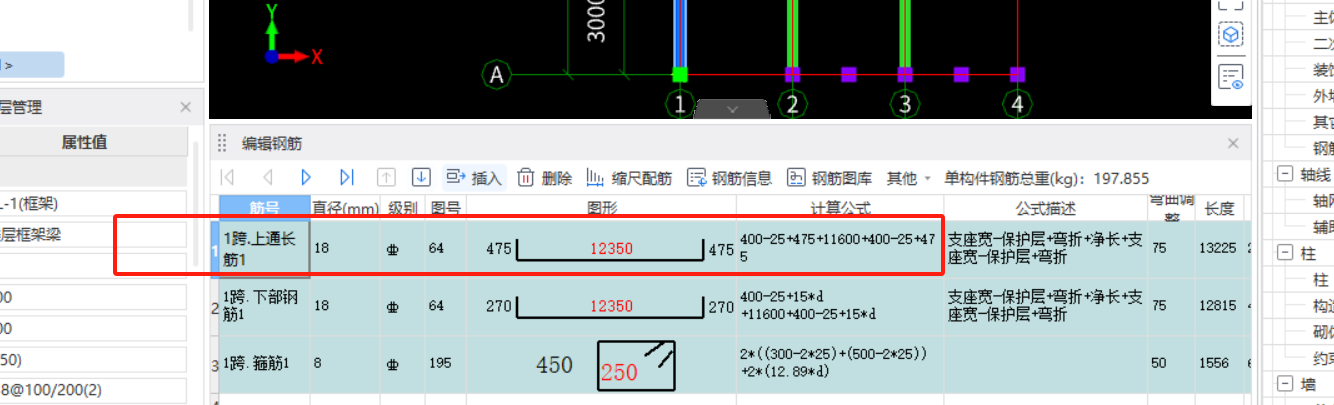
Task: Click length value 12815
Action: point(1220,307)
